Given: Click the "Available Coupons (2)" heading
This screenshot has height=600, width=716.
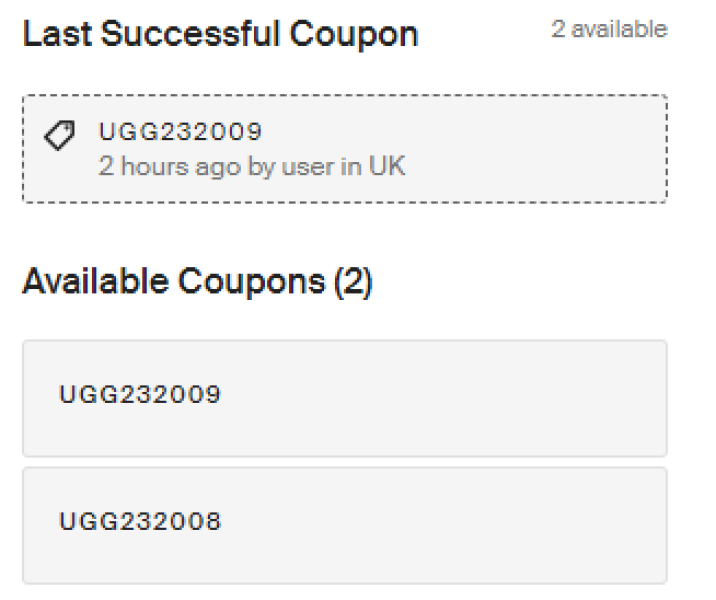Looking at the screenshot, I should click(197, 283).
